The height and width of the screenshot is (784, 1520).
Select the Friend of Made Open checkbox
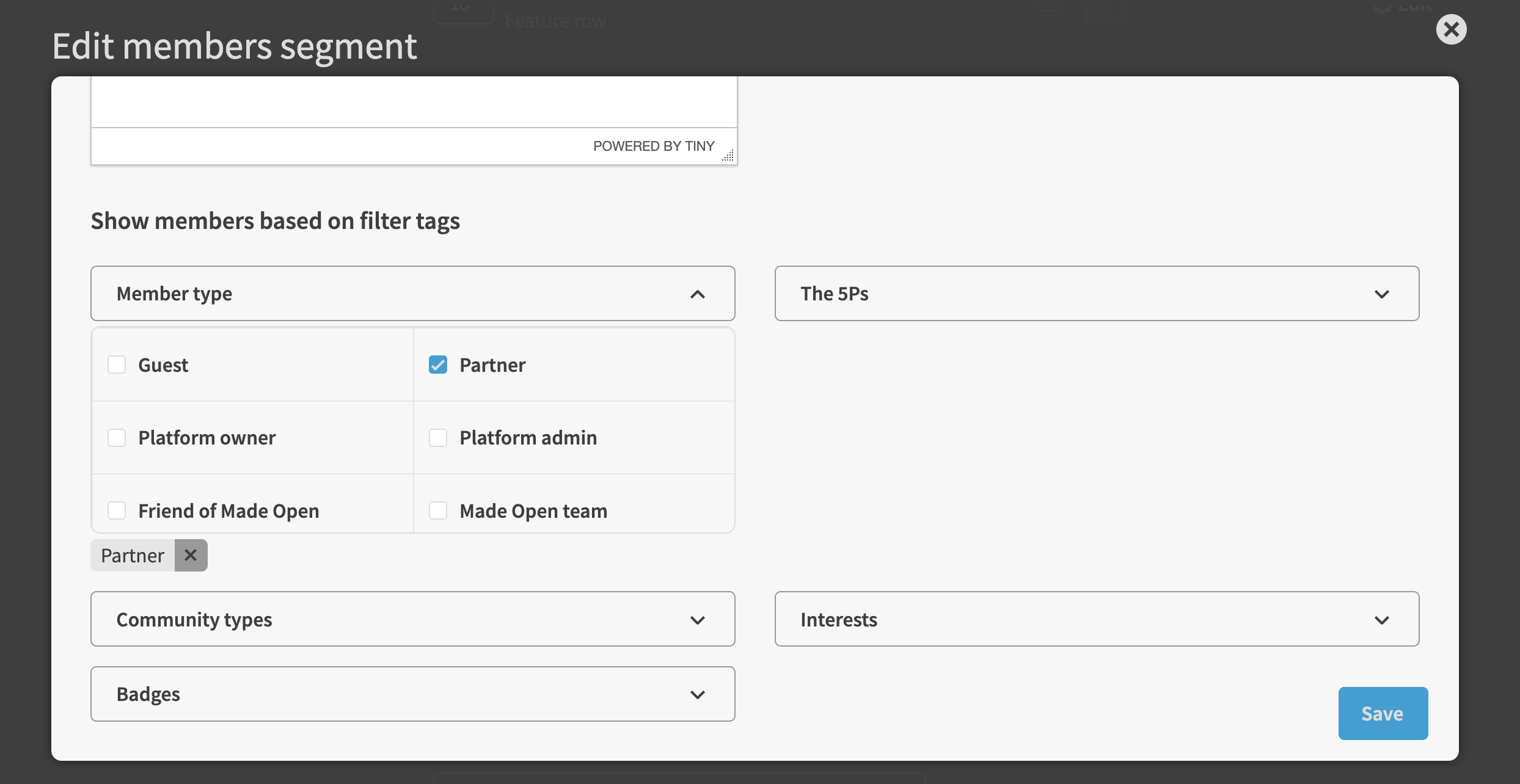tap(117, 510)
